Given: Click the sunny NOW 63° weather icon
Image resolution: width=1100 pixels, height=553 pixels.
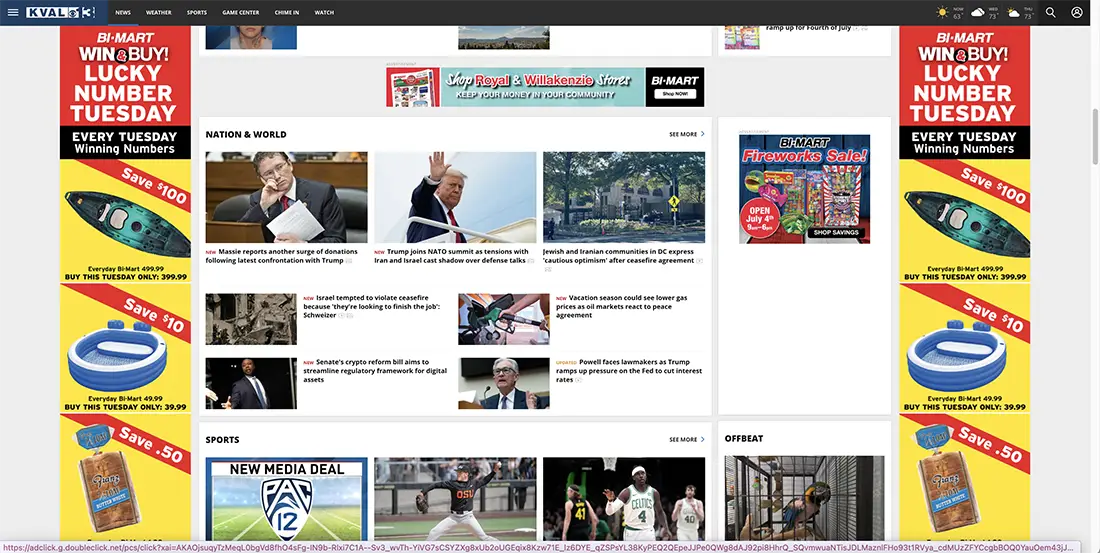Looking at the screenshot, I should tap(942, 13).
